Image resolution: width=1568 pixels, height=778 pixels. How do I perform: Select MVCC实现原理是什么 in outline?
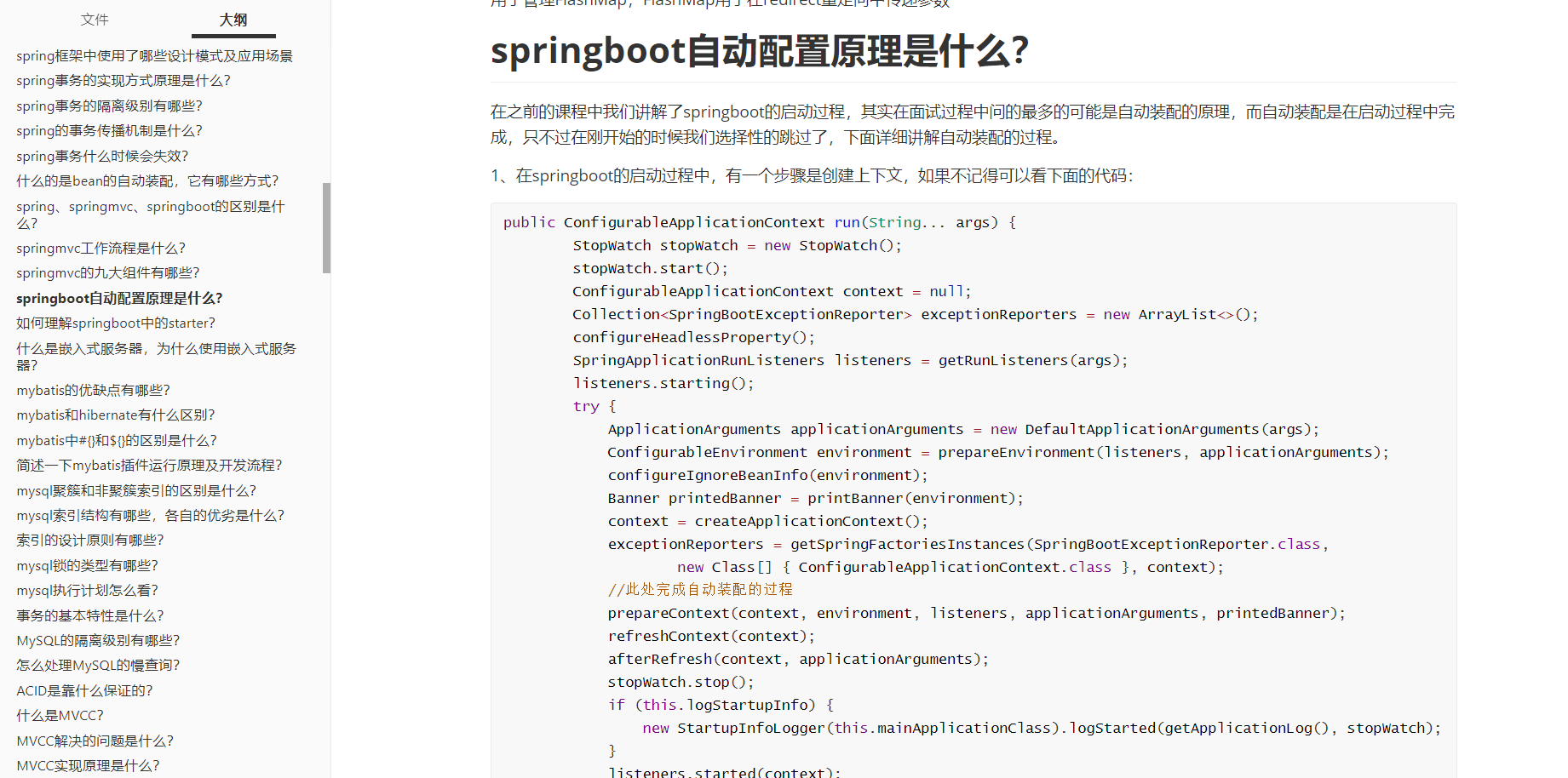point(88,766)
